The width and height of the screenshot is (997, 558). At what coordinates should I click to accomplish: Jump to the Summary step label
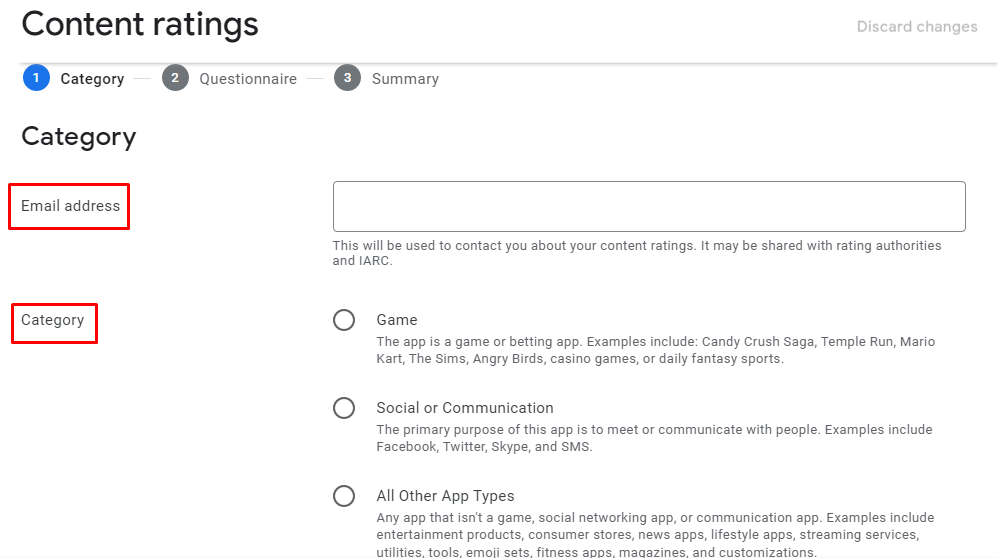[x=405, y=79]
